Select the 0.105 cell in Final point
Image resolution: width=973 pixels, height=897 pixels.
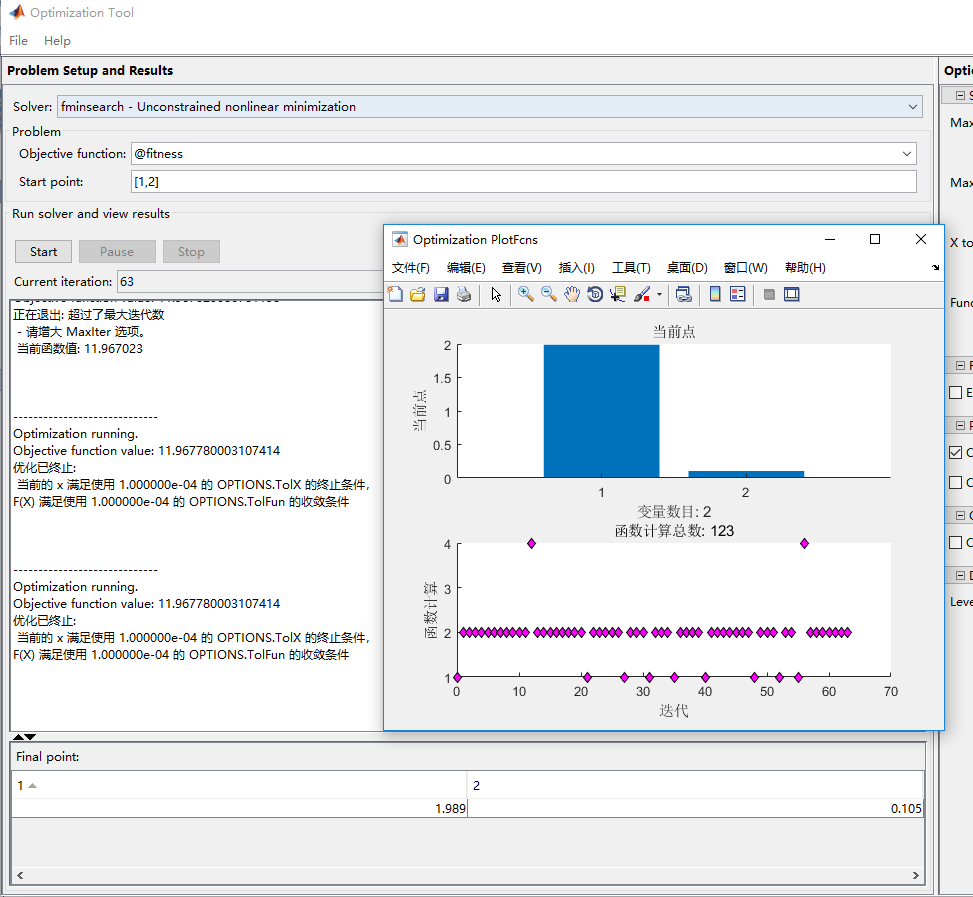(696, 808)
